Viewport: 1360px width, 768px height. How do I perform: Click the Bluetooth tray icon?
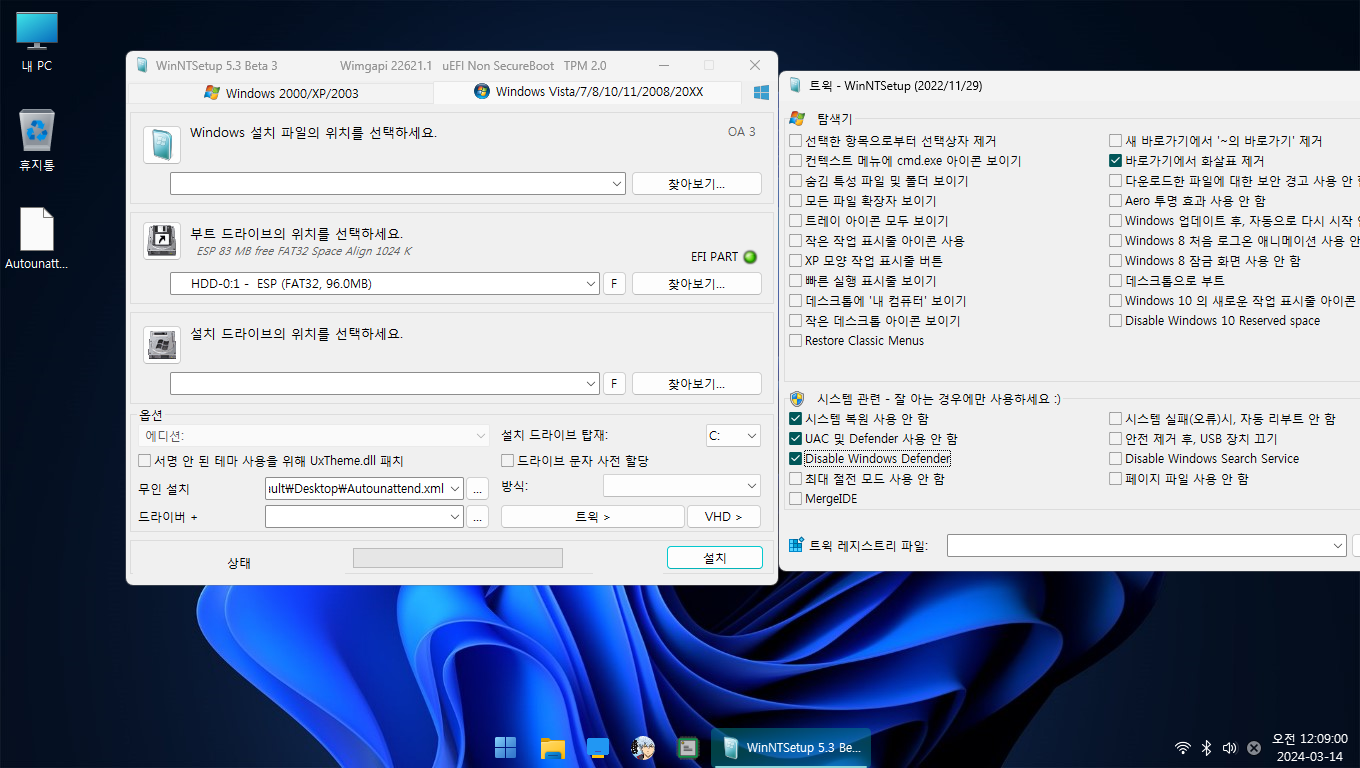point(1206,747)
